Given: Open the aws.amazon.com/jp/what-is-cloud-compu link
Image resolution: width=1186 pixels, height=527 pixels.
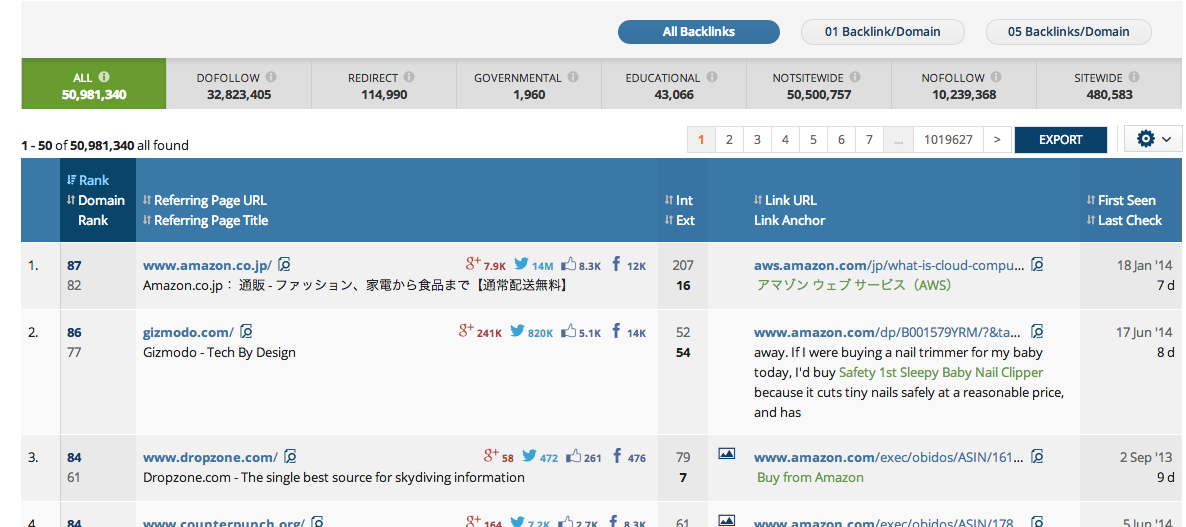Looking at the screenshot, I should coord(890,265).
